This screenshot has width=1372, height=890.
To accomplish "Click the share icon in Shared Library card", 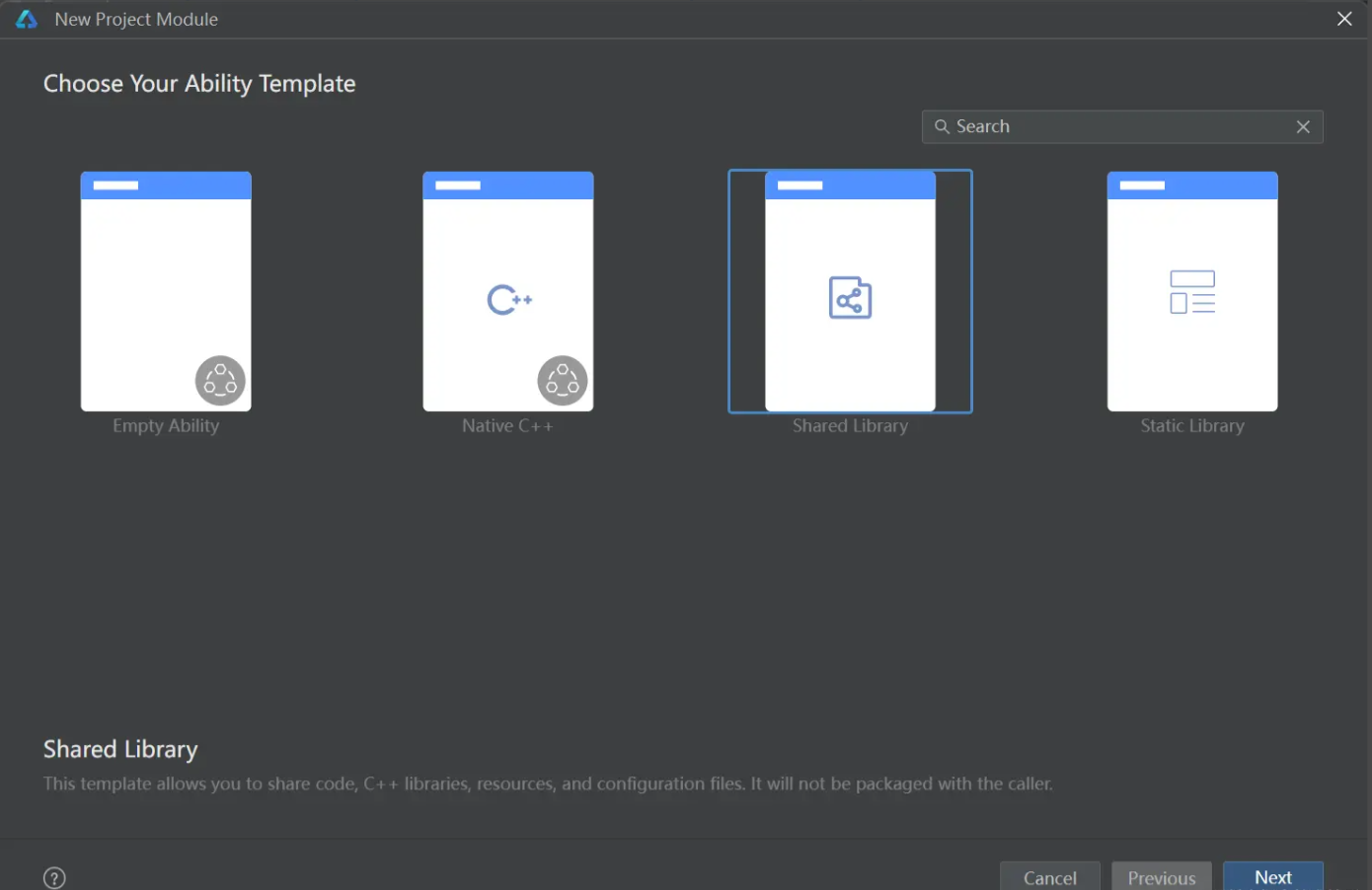I will (x=850, y=298).
